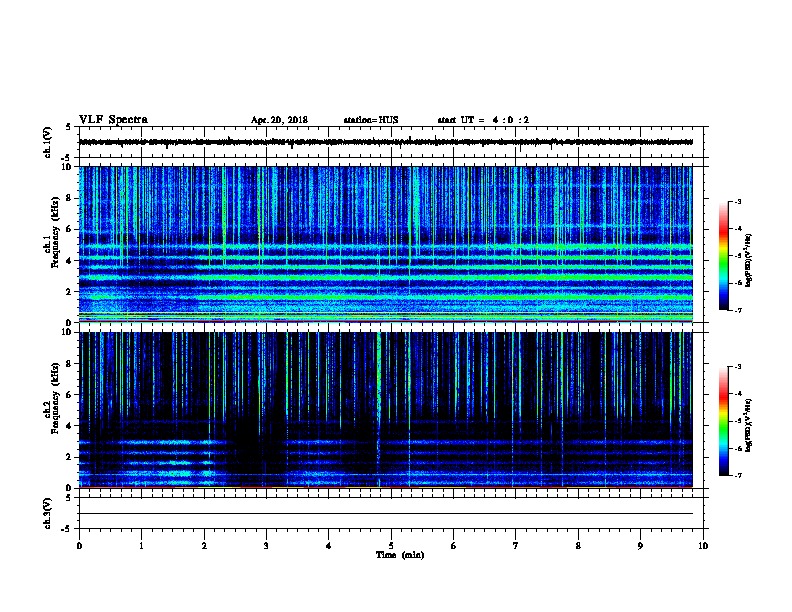Click the "9" tick on the time axis
This screenshot has height=612, width=792.
coord(640,545)
